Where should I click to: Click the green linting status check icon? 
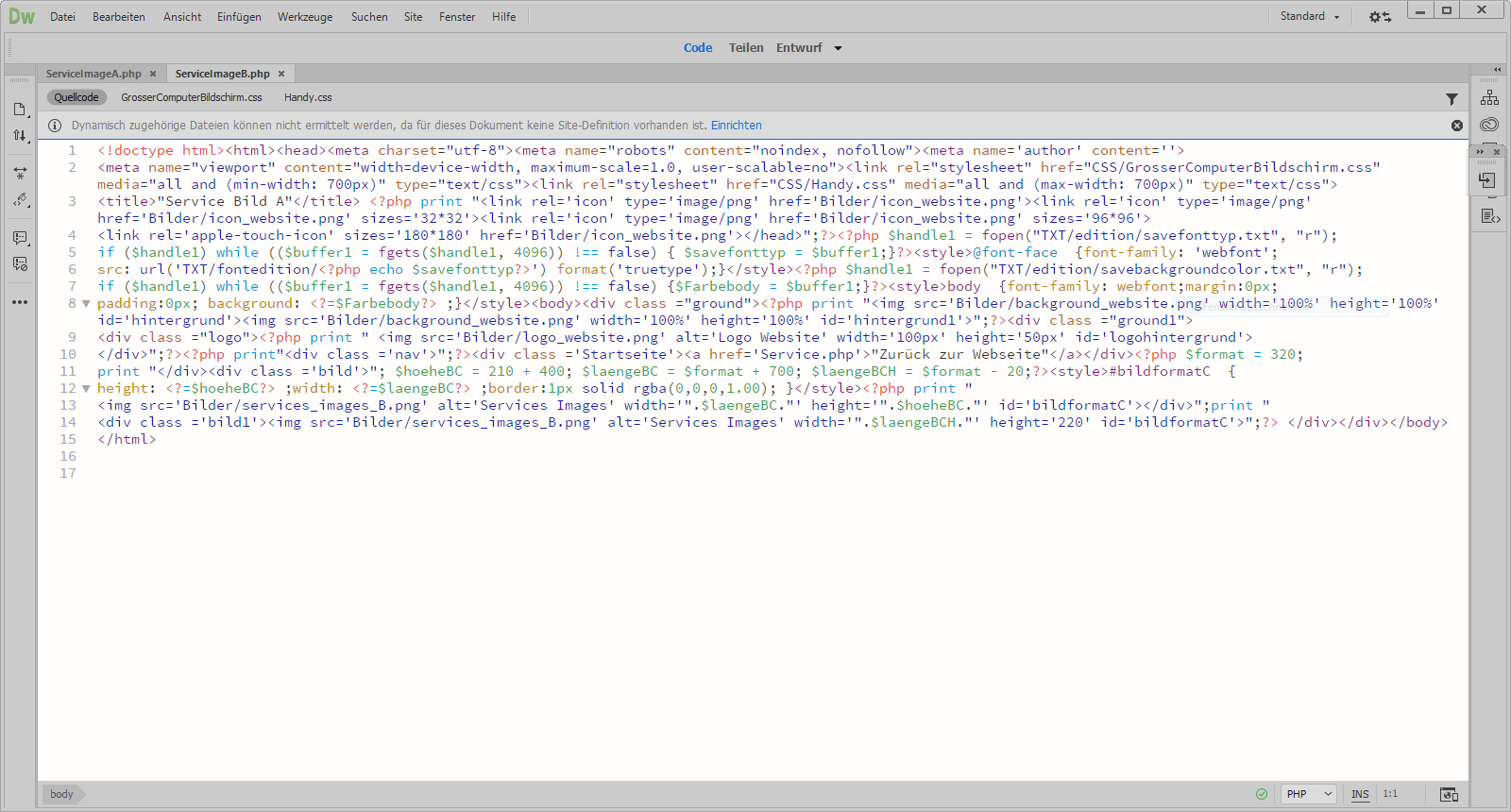(1262, 794)
